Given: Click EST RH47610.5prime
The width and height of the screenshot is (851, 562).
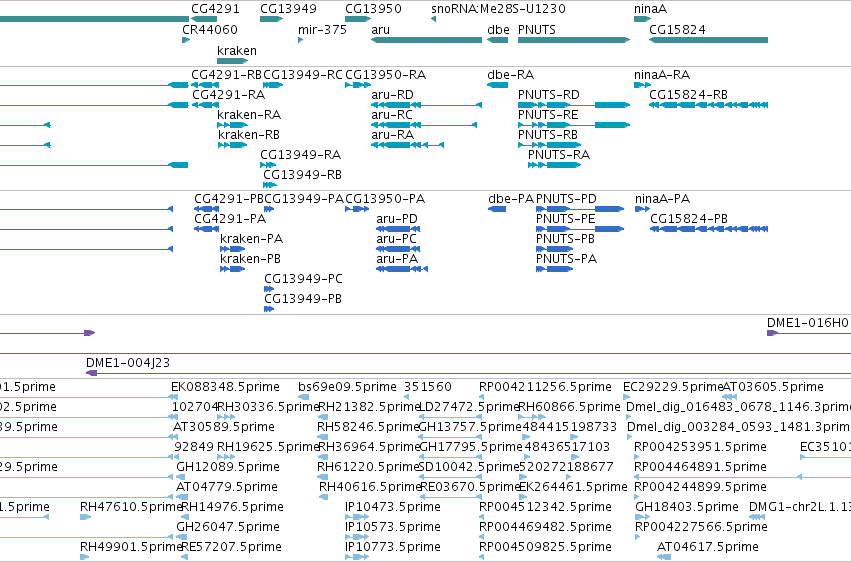Looking at the screenshot, I should [131, 507].
